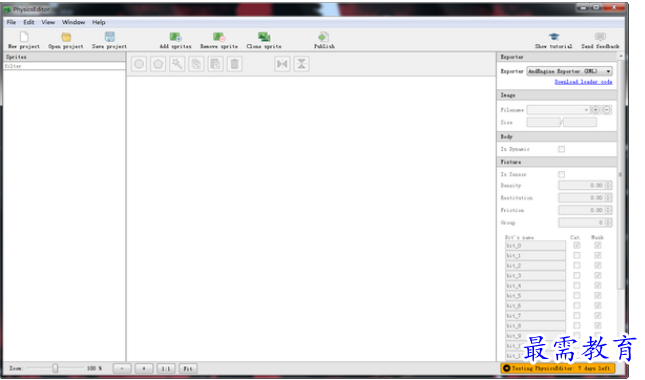Image resolution: width=645 pixels, height=380 pixels.
Task: Send feedback to developers
Action: (x=600, y=40)
